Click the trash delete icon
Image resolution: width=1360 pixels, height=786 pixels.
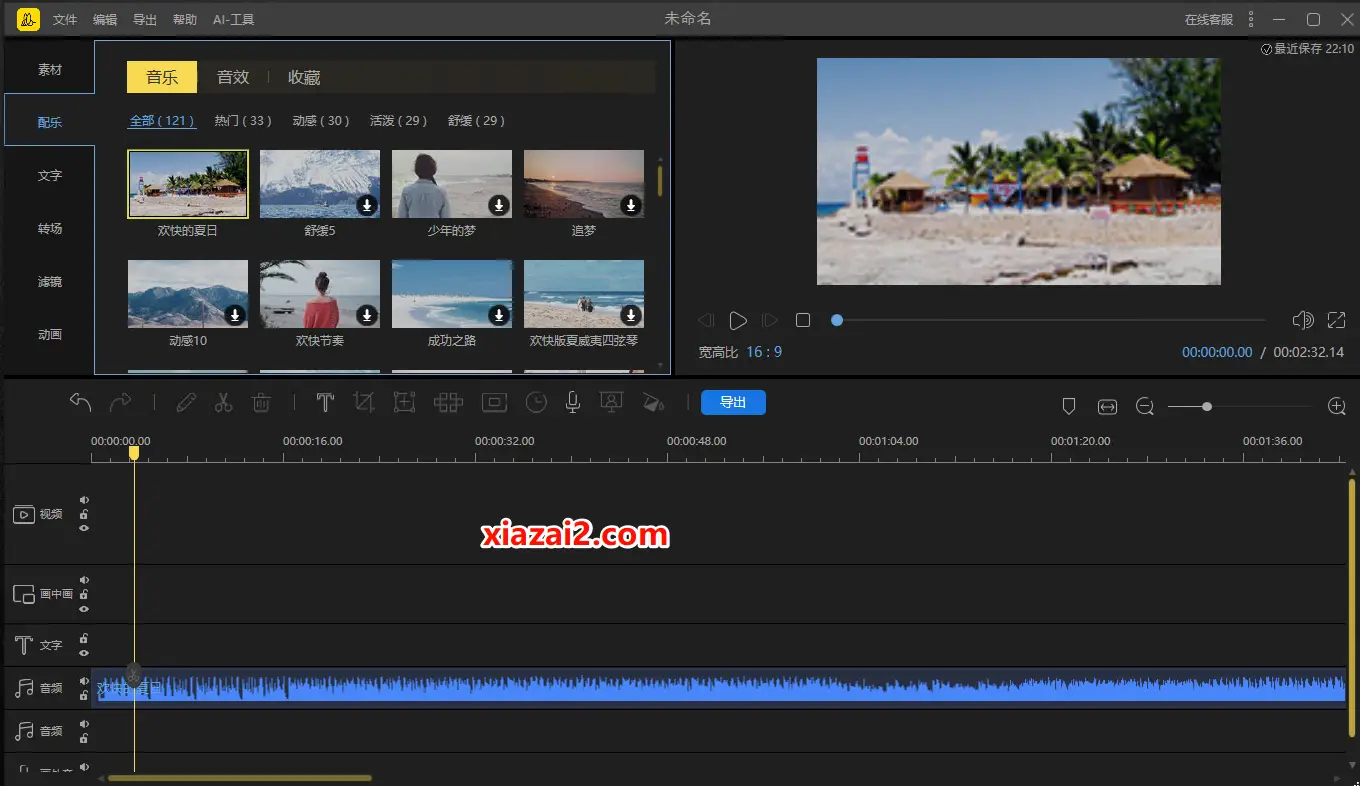click(261, 402)
